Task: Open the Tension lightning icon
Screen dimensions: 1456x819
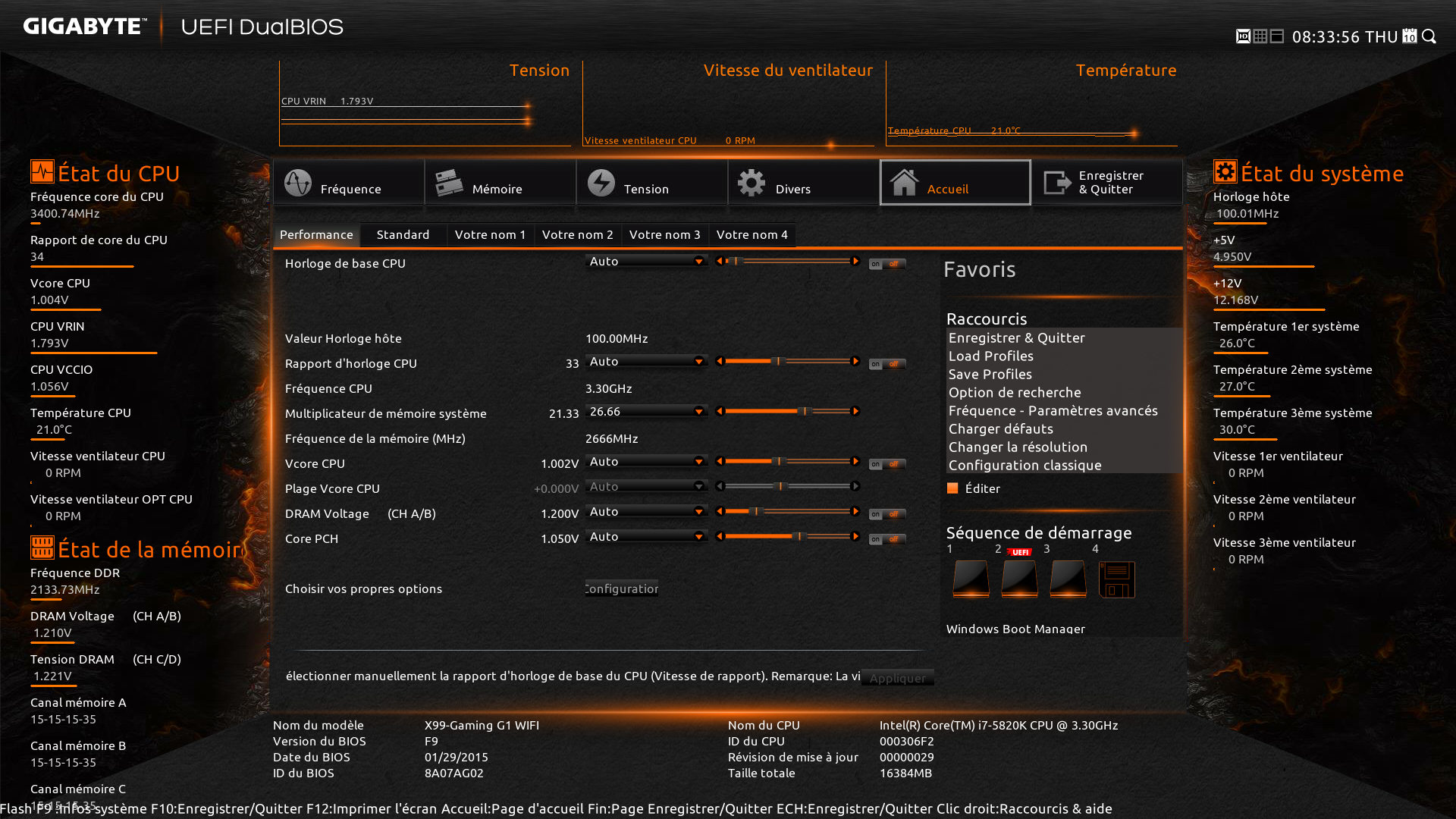Action: tap(601, 183)
